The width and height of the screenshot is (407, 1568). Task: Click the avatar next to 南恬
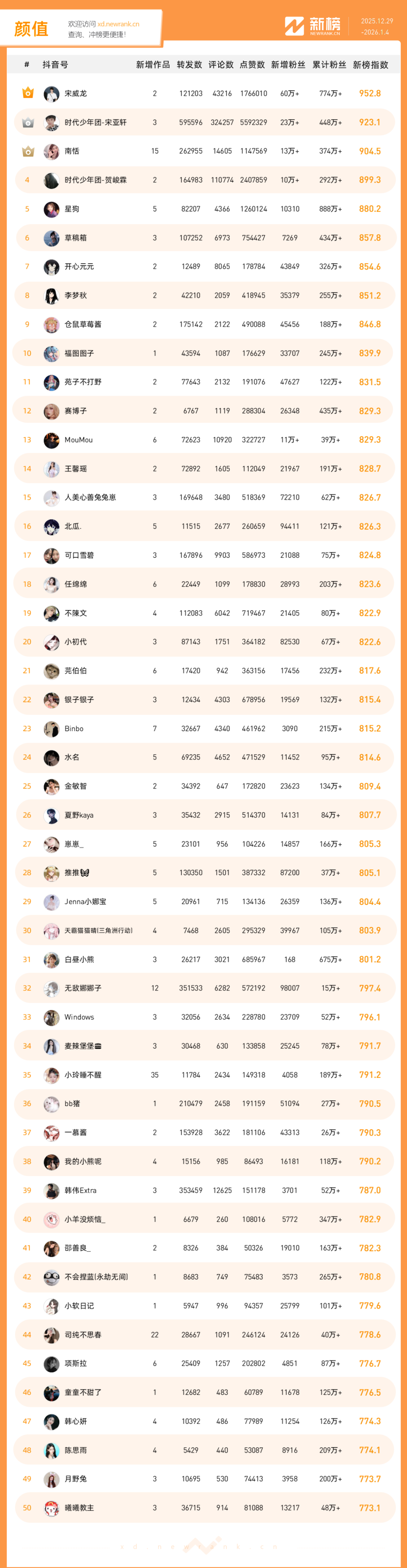click(51, 152)
